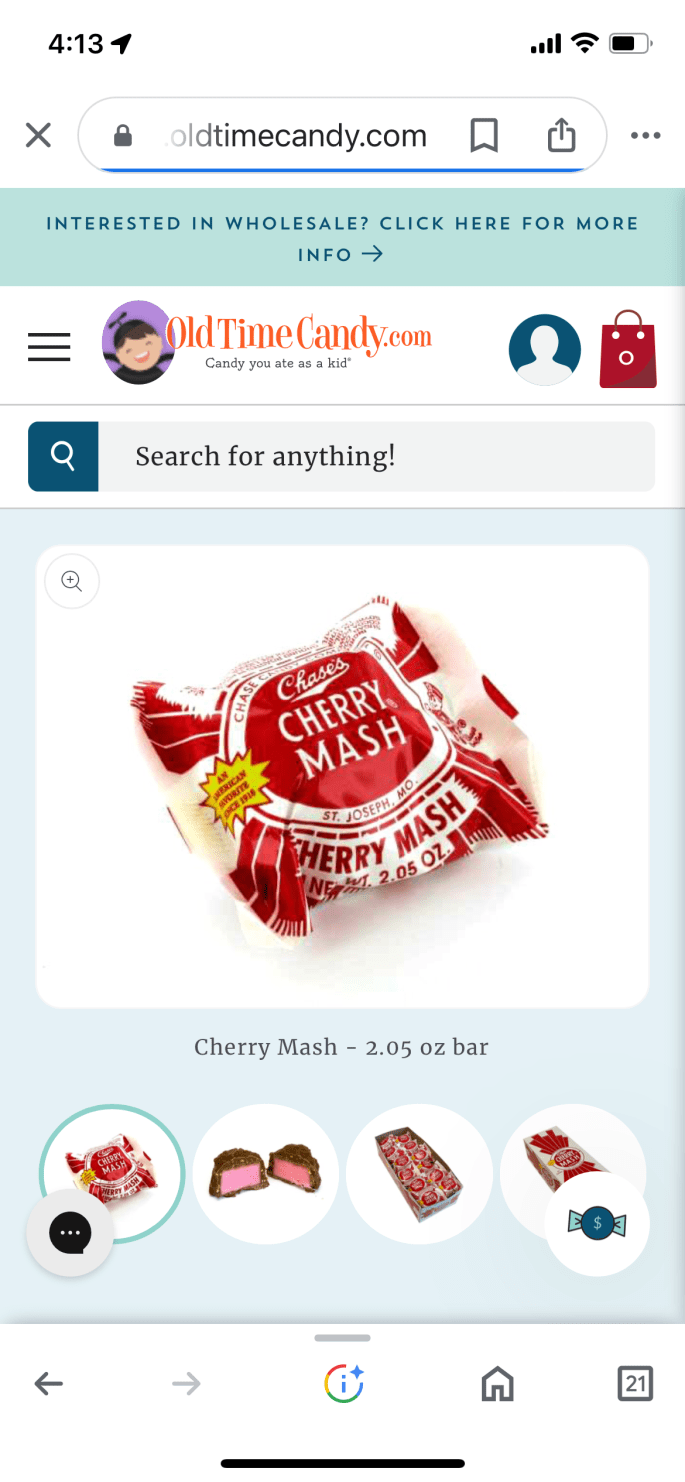This screenshot has width=685, height=1482.
Task: Open the candy rewards dollar icon
Action: coord(597,1222)
